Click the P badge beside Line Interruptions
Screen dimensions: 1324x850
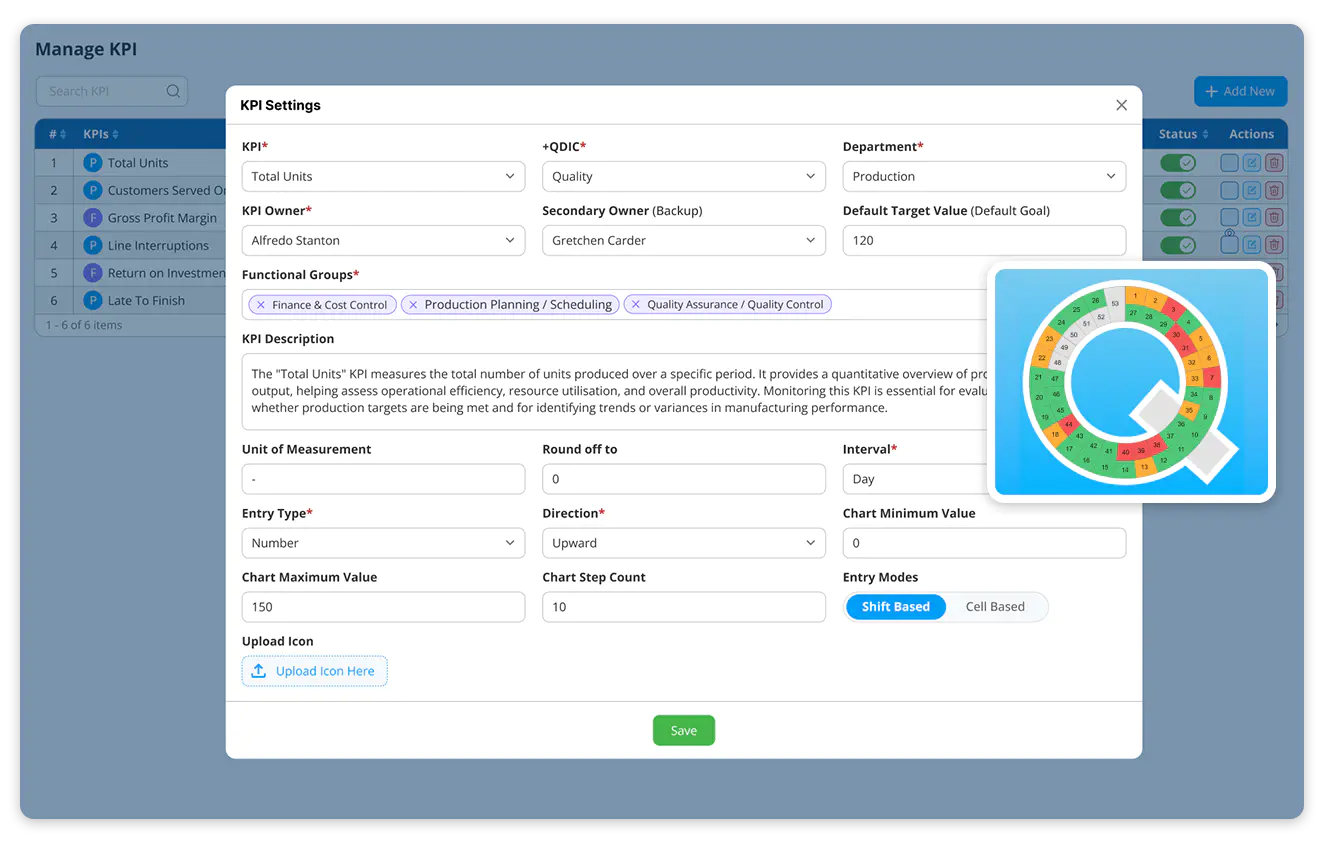tap(93, 245)
